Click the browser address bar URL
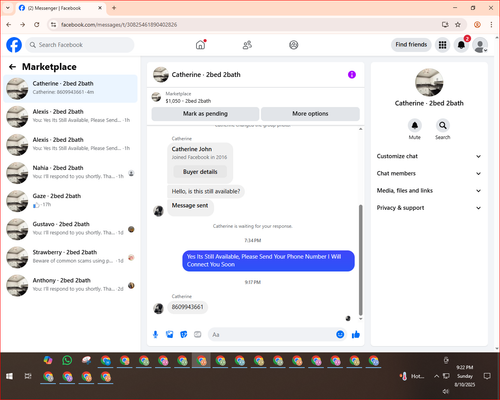The height and width of the screenshot is (400, 500). point(119,25)
